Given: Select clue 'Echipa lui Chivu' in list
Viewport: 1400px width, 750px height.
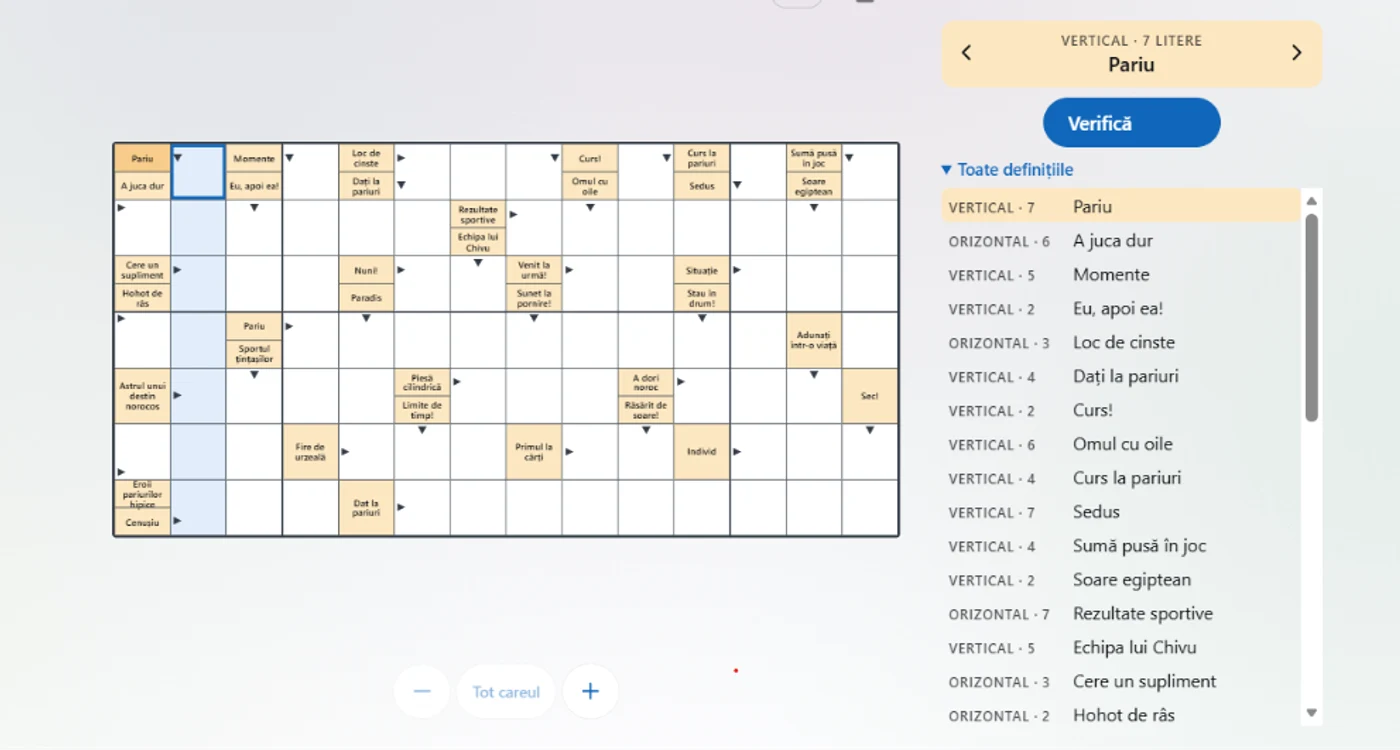Looking at the screenshot, I should tap(1120, 648).
